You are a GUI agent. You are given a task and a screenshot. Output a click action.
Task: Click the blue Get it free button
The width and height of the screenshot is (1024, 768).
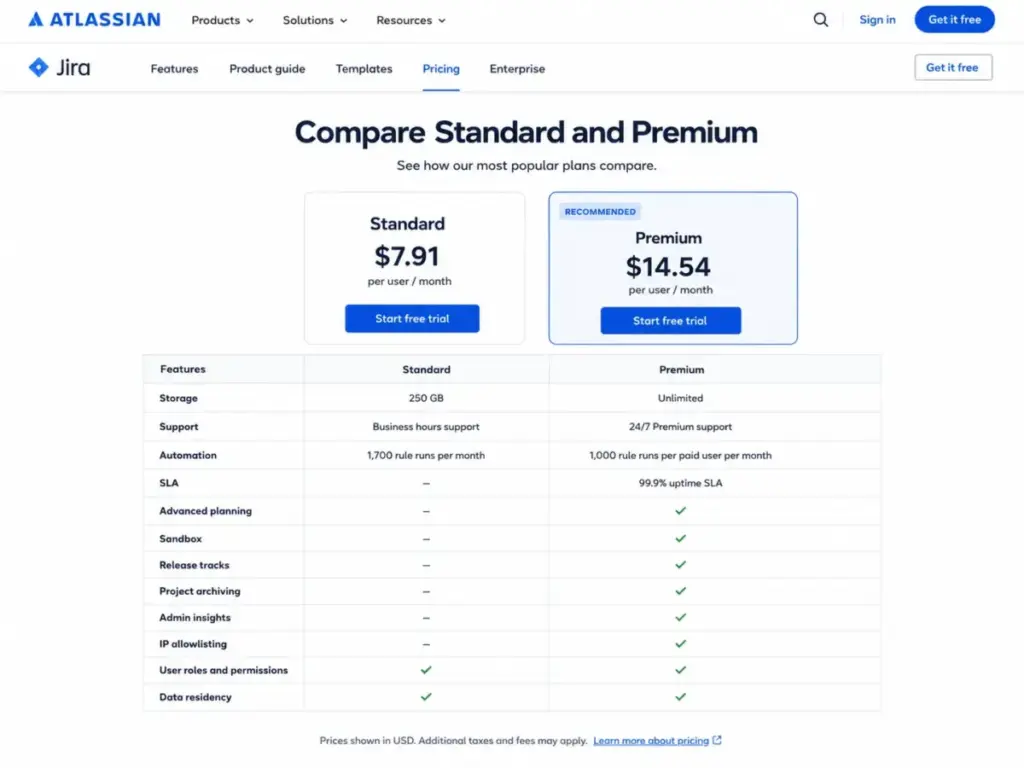[x=954, y=20]
